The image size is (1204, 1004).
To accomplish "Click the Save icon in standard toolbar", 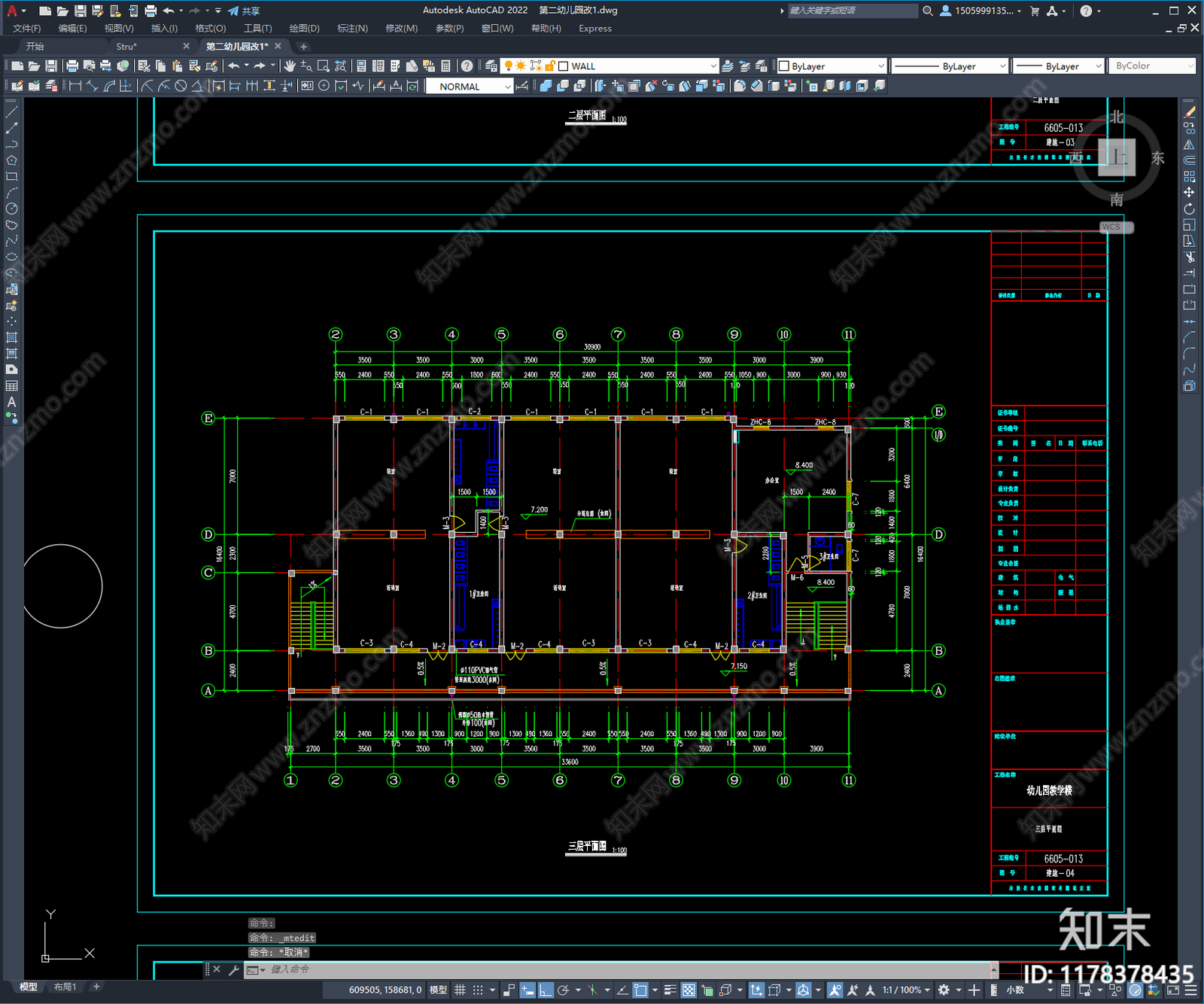I will click(x=51, y=66).
